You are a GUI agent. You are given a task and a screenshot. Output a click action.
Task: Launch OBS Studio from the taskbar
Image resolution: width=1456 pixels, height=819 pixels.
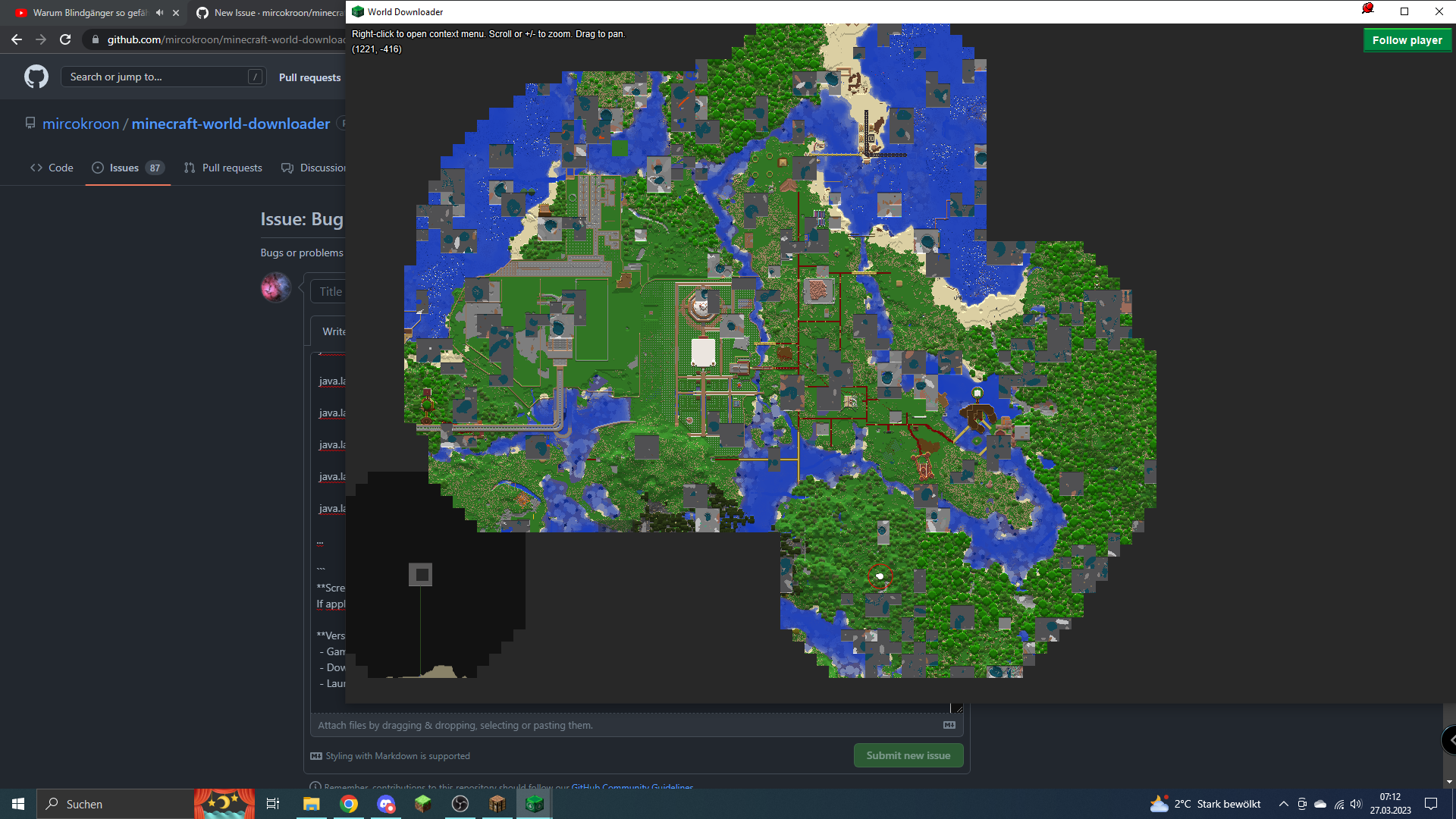[460, 803]
